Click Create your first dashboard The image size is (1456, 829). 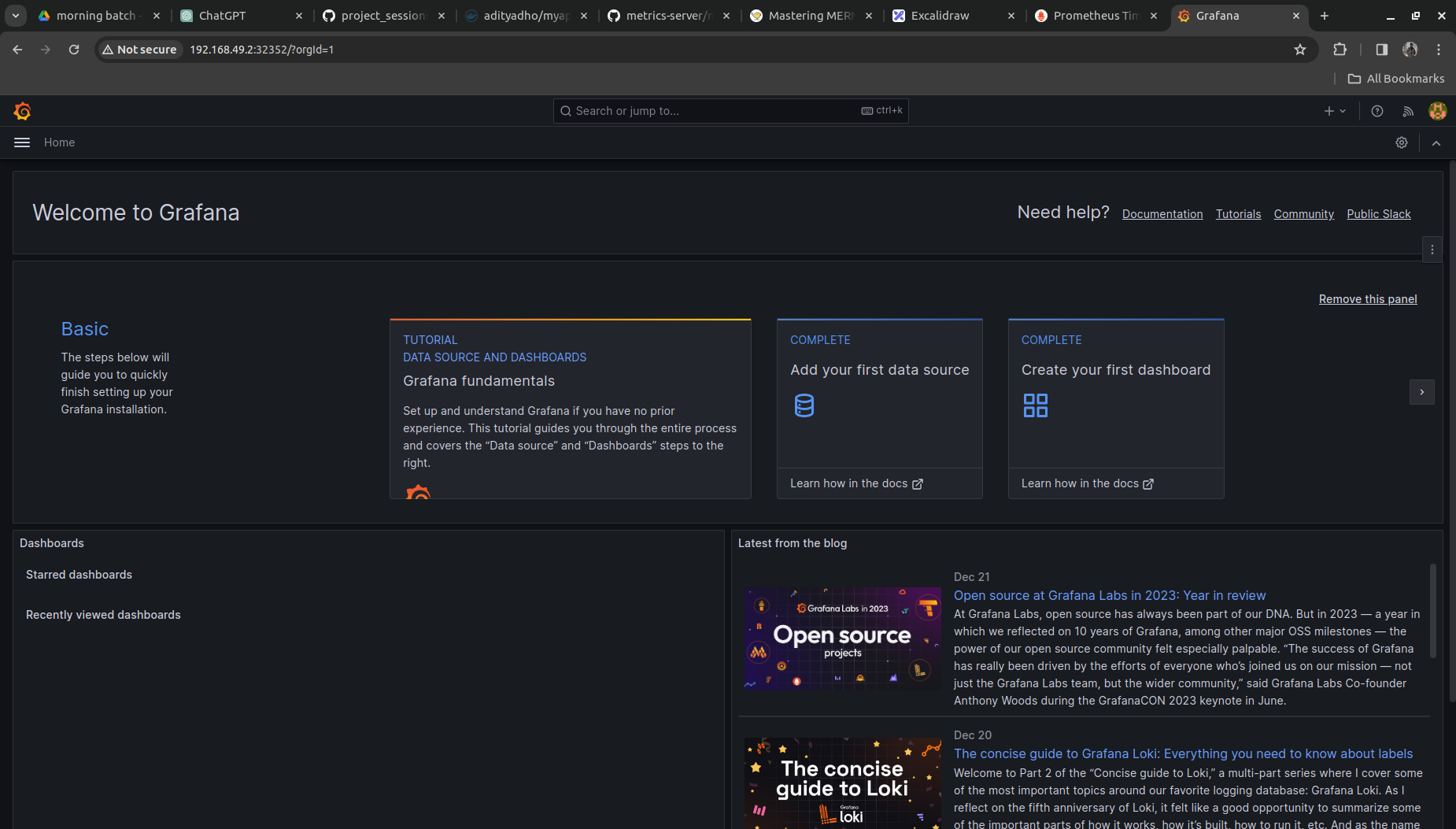point(1116,370)
